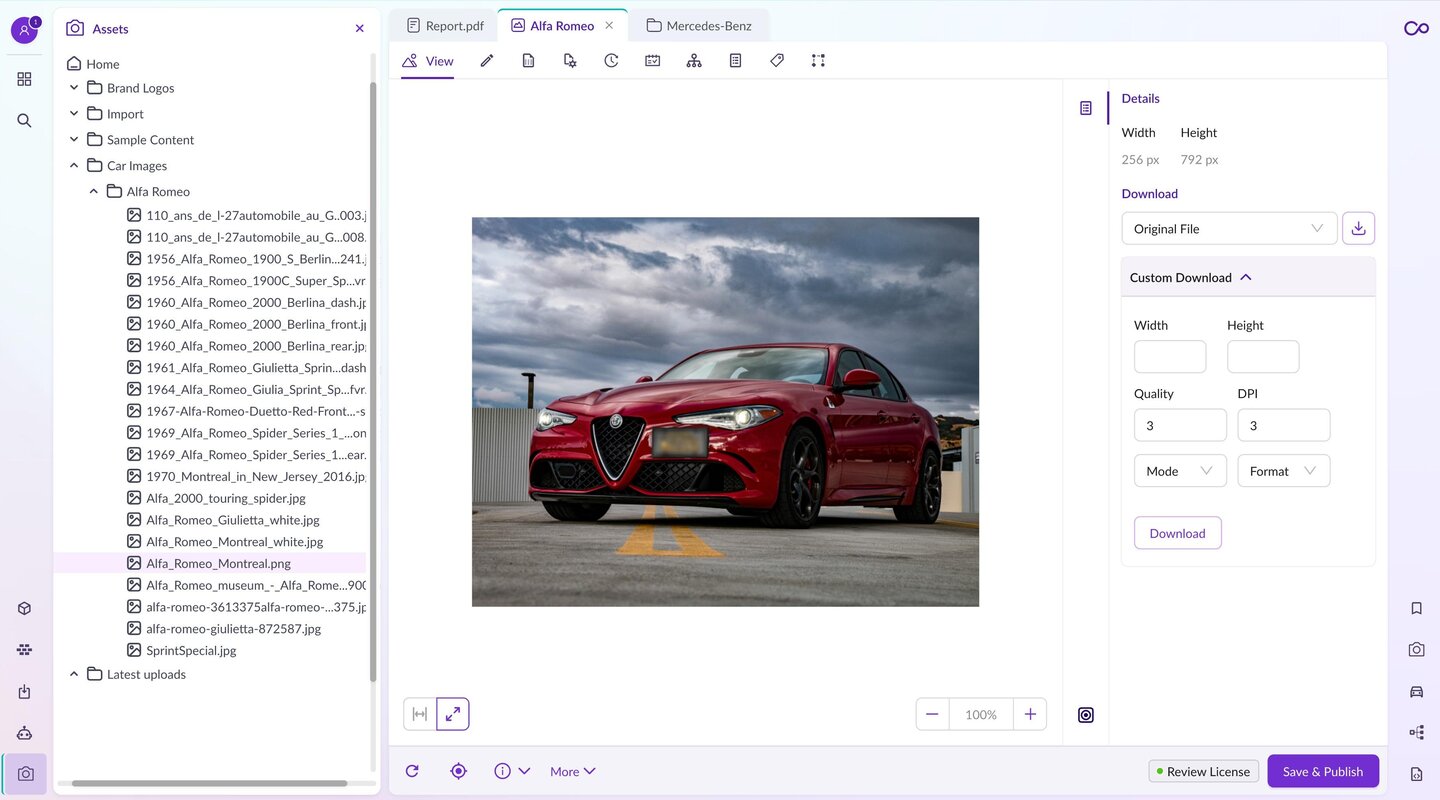Click the zoom in plus button

click(1029, 714)
